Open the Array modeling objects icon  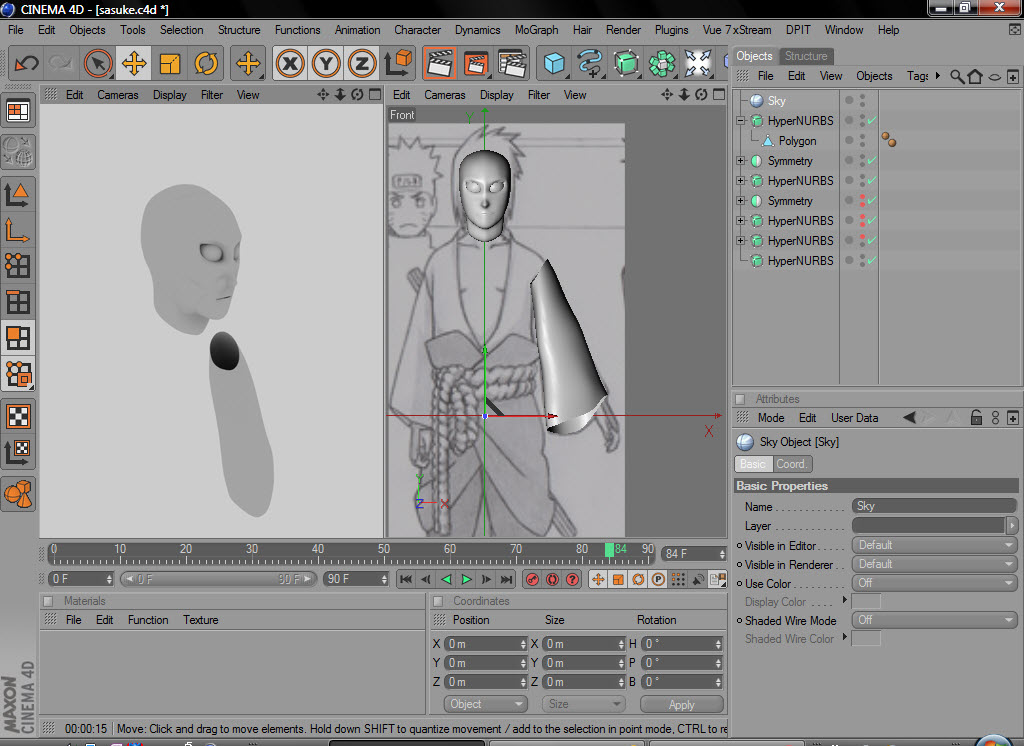pos(662,64)
